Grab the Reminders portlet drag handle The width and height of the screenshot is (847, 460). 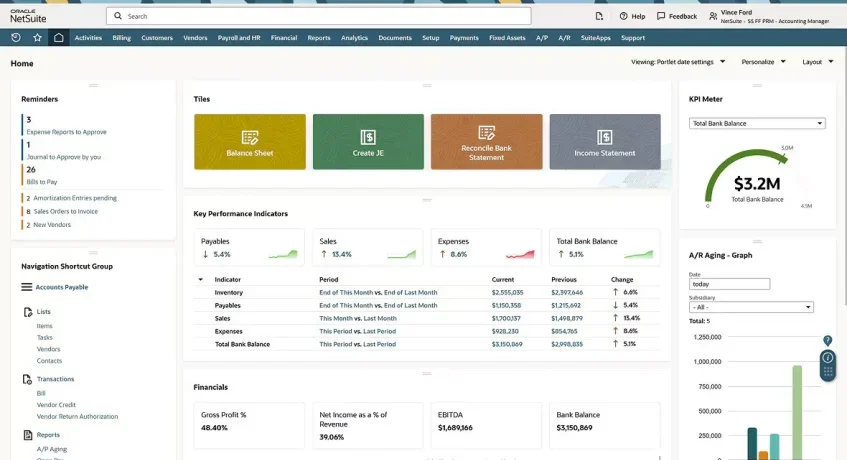point(93,85)
